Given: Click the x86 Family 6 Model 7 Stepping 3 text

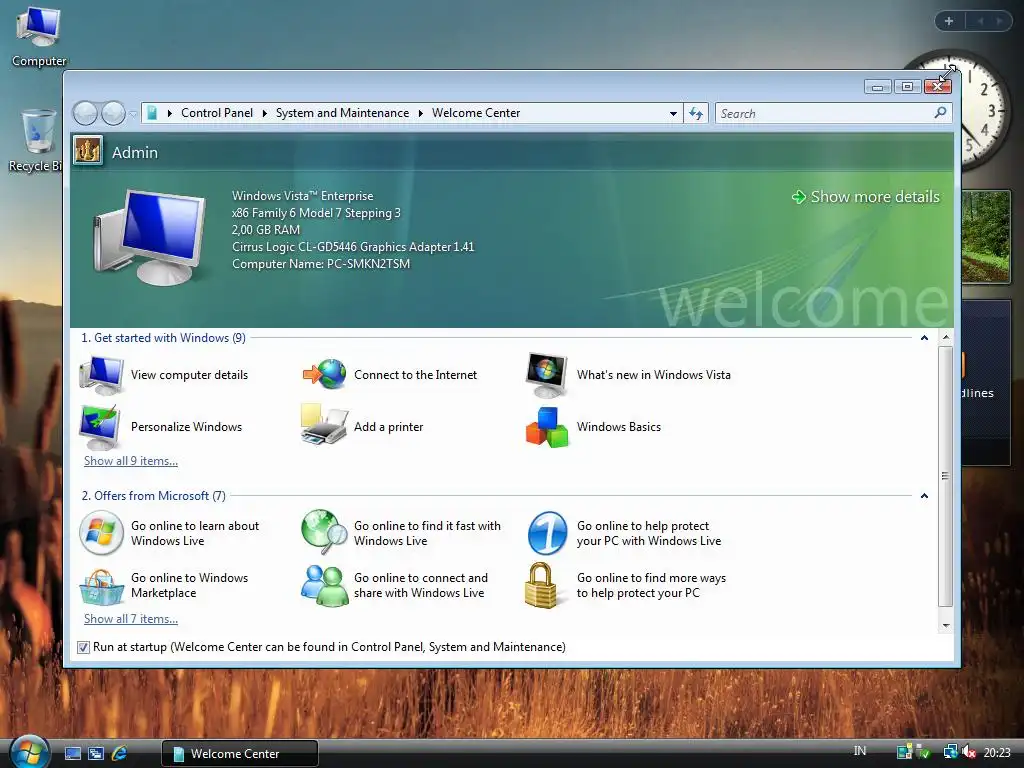Looking at the screenshot, I should [316, 213].
